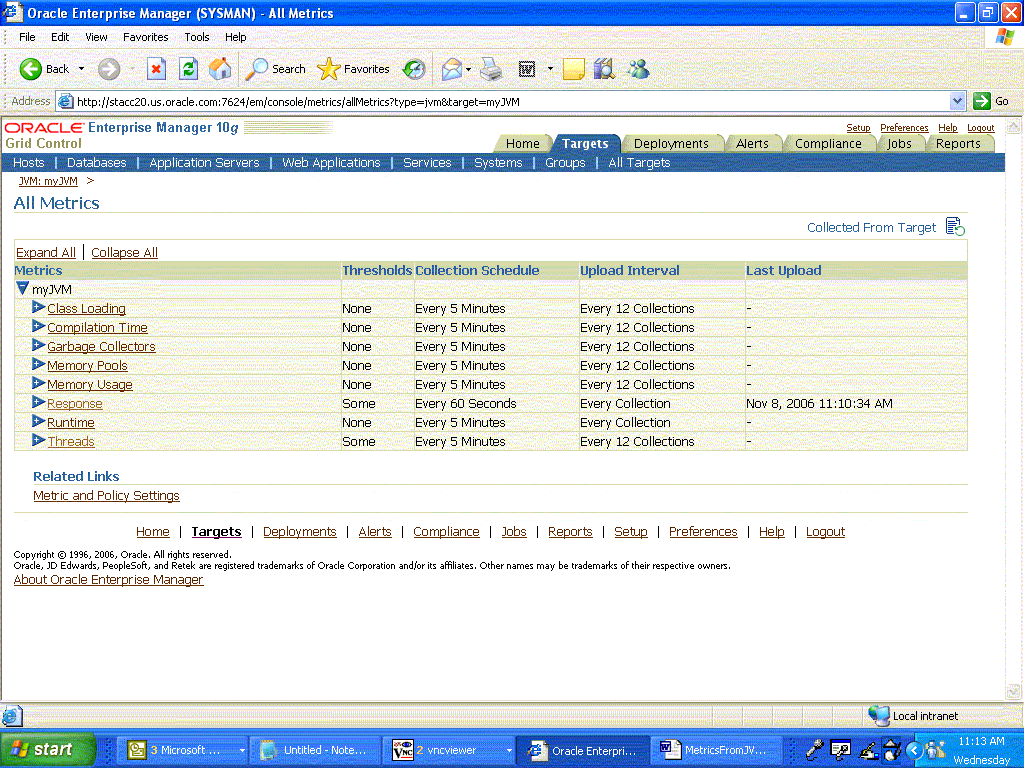Expand the Runtime metric arrow
1024x768 pixels.
(x=39, y=421)
